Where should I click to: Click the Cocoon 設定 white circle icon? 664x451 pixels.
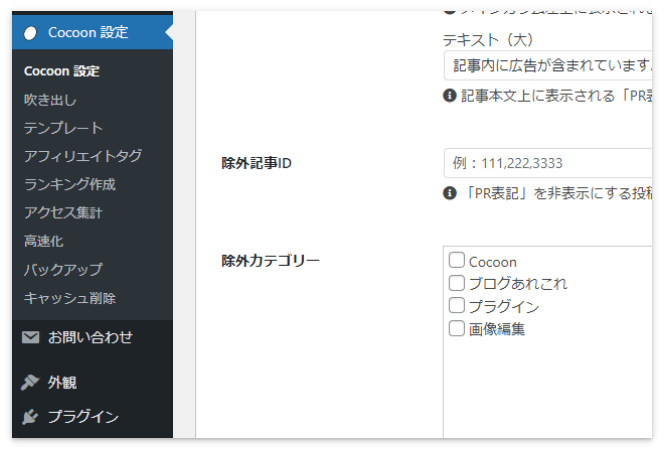pyautogui.click(x=30, y=33)
